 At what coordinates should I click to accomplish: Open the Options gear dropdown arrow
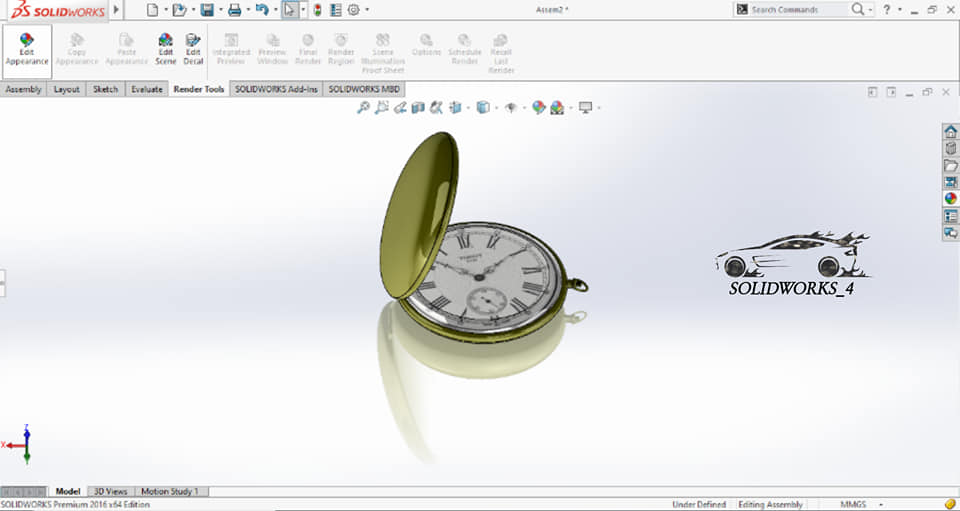(367, 10)
